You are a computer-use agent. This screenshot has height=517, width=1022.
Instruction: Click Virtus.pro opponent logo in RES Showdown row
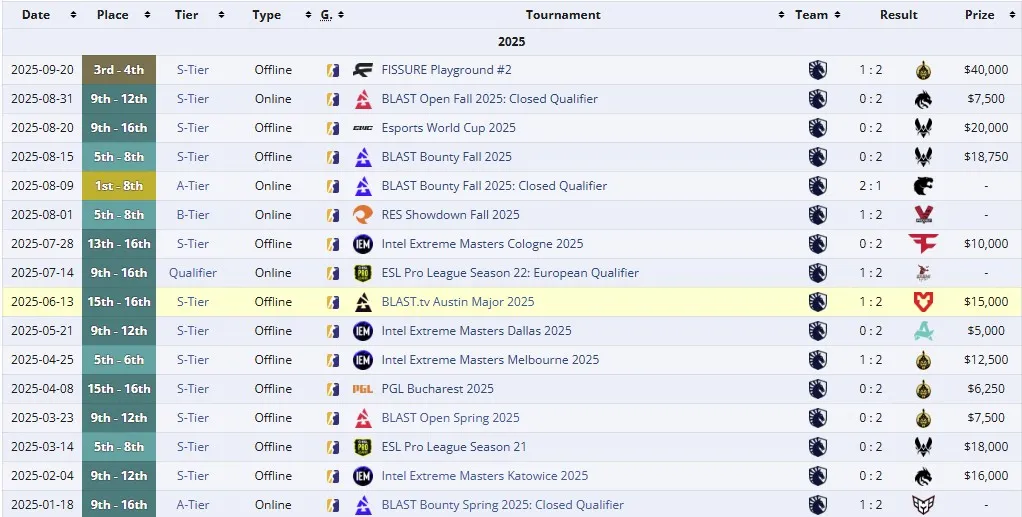click(923, 214)
